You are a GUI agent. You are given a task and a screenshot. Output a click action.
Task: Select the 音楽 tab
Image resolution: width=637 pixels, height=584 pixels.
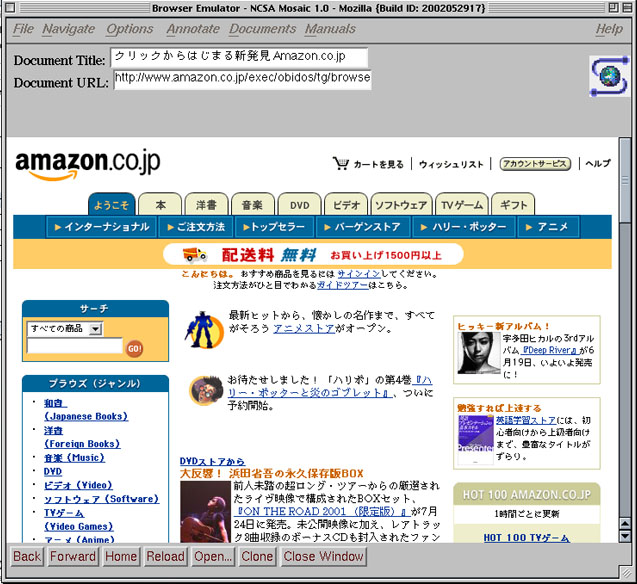click(x=253, y=204)
